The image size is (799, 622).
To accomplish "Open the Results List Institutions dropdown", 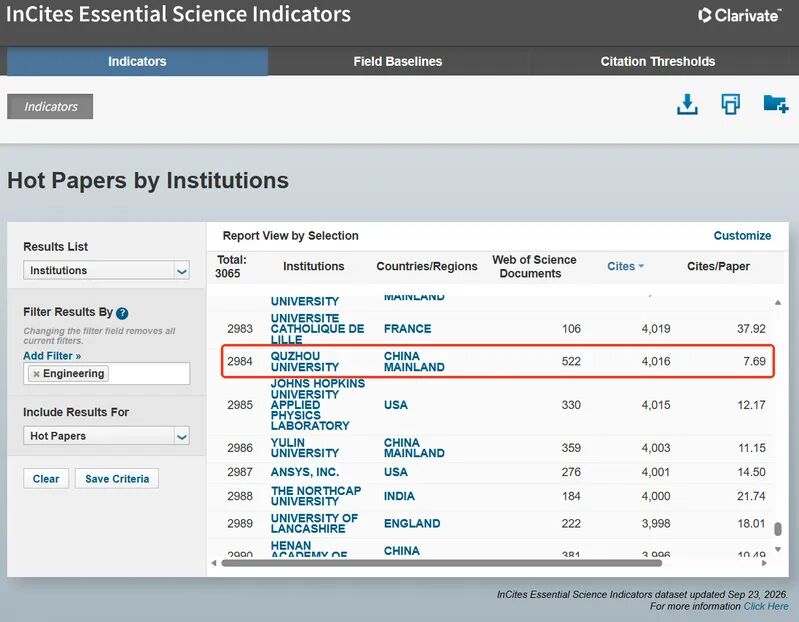I will (x=106, y=270).
